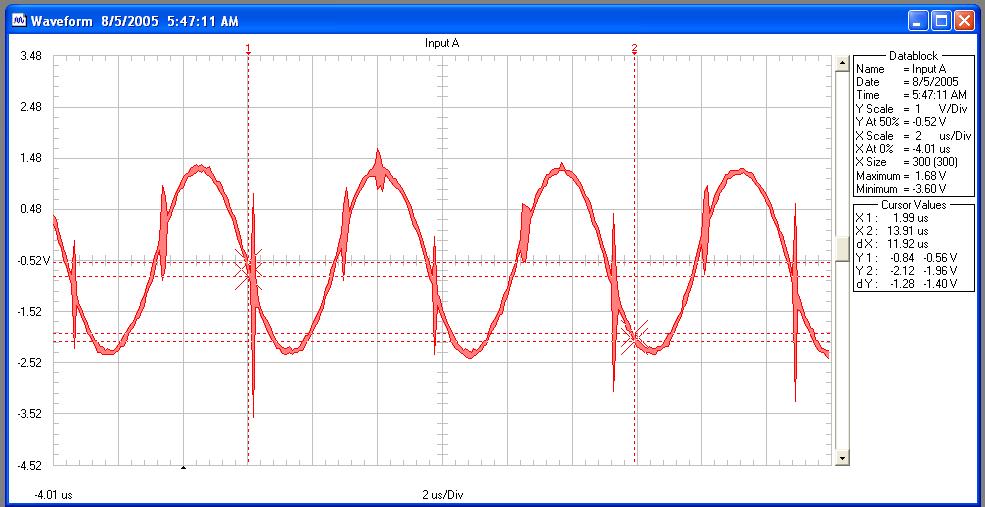The width and height of the screenshot is (985, 507).
Task: Click the 'Y 2 : -2.12 -1.96 V' row
Action: (x=906, y=271)
